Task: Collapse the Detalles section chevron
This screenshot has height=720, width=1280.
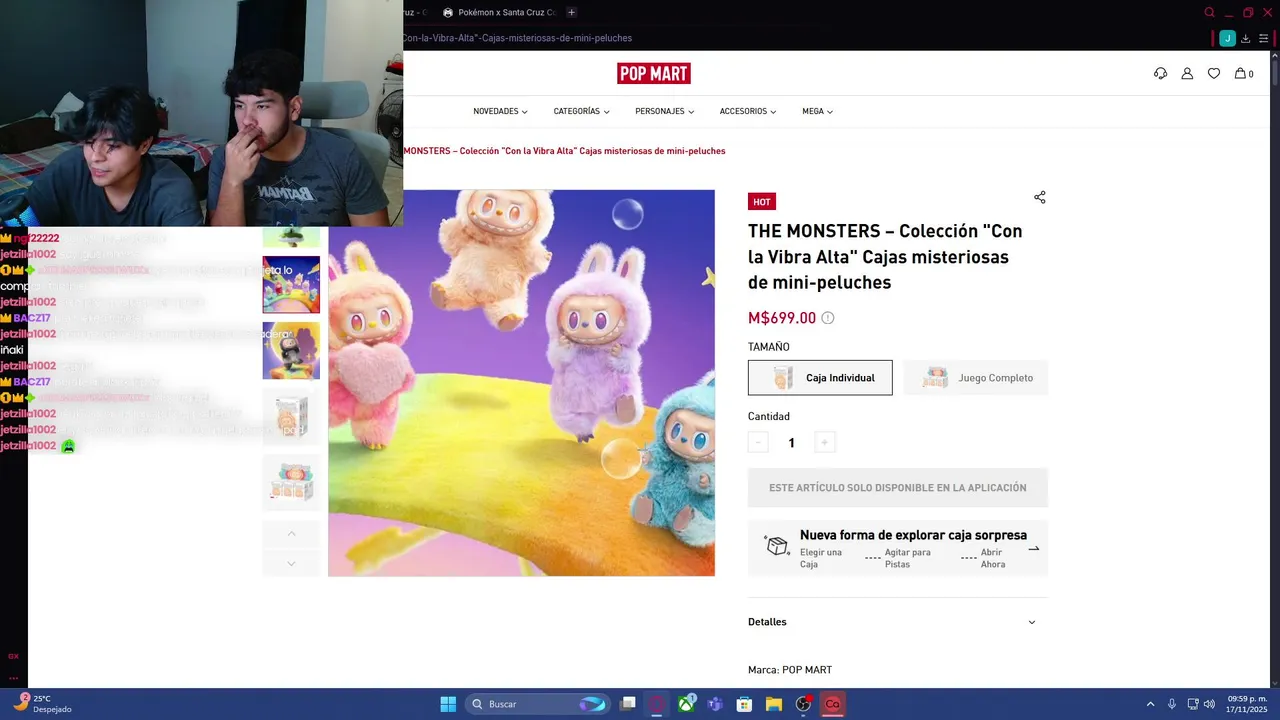Action: pos(1032,622)
